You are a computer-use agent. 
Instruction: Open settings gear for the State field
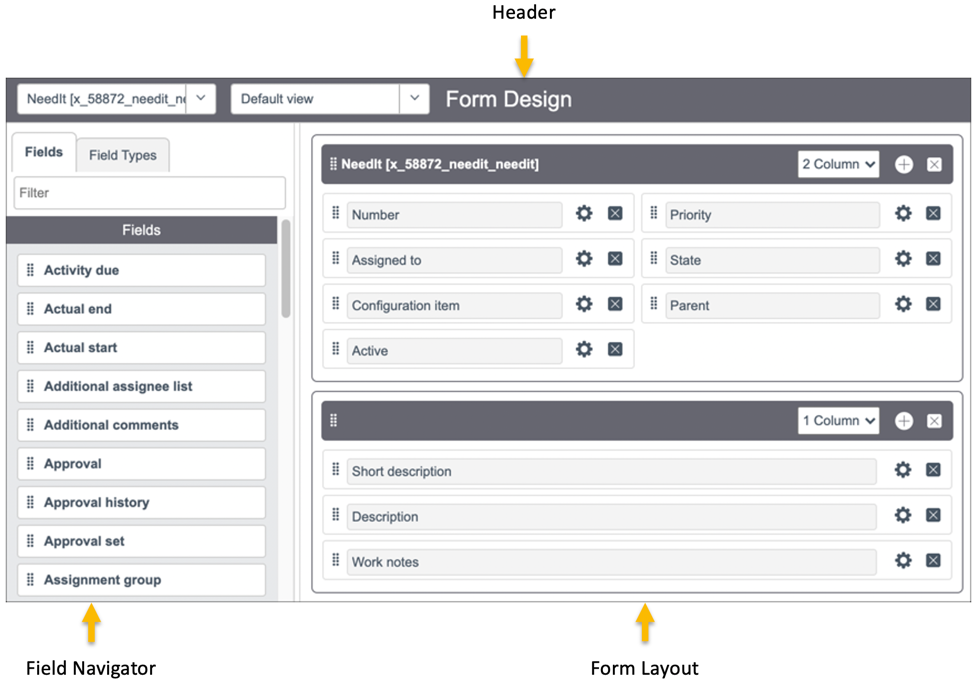click(x=902, y=259)
